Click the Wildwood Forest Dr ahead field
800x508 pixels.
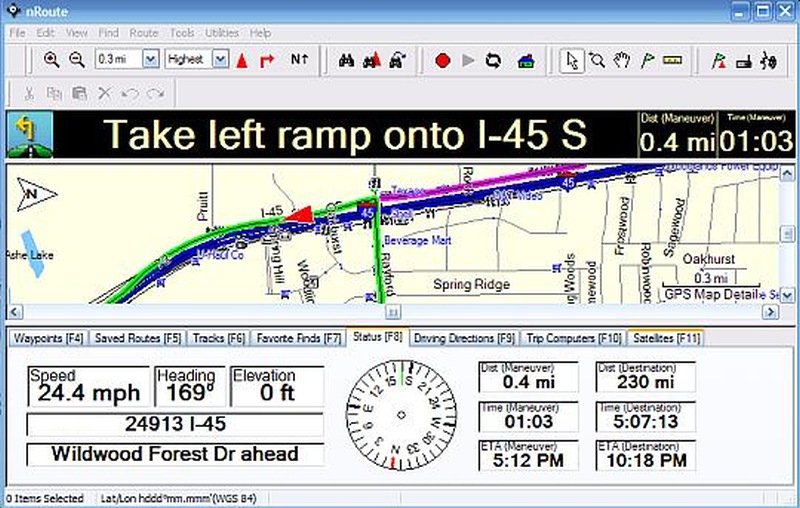point(175,454)
